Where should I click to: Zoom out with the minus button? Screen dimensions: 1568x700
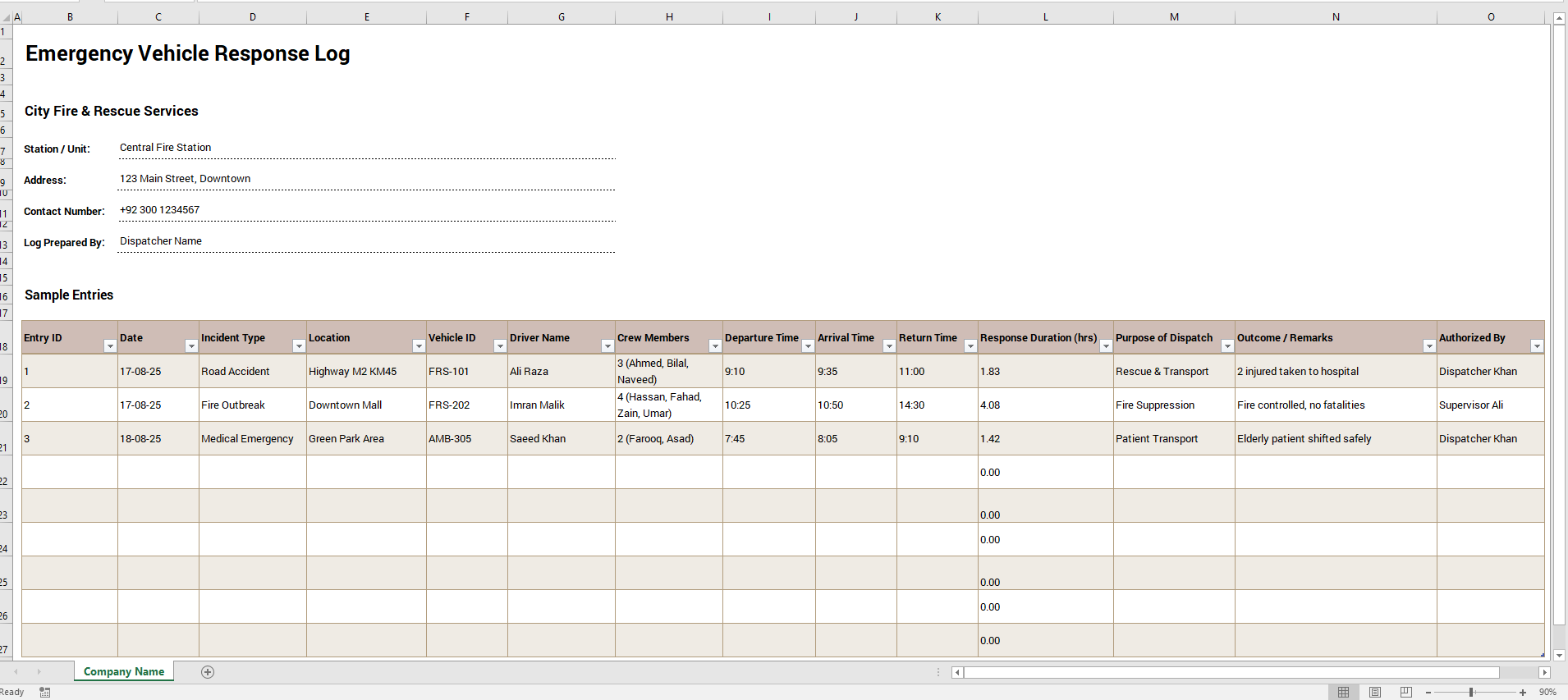(1428, 693)
